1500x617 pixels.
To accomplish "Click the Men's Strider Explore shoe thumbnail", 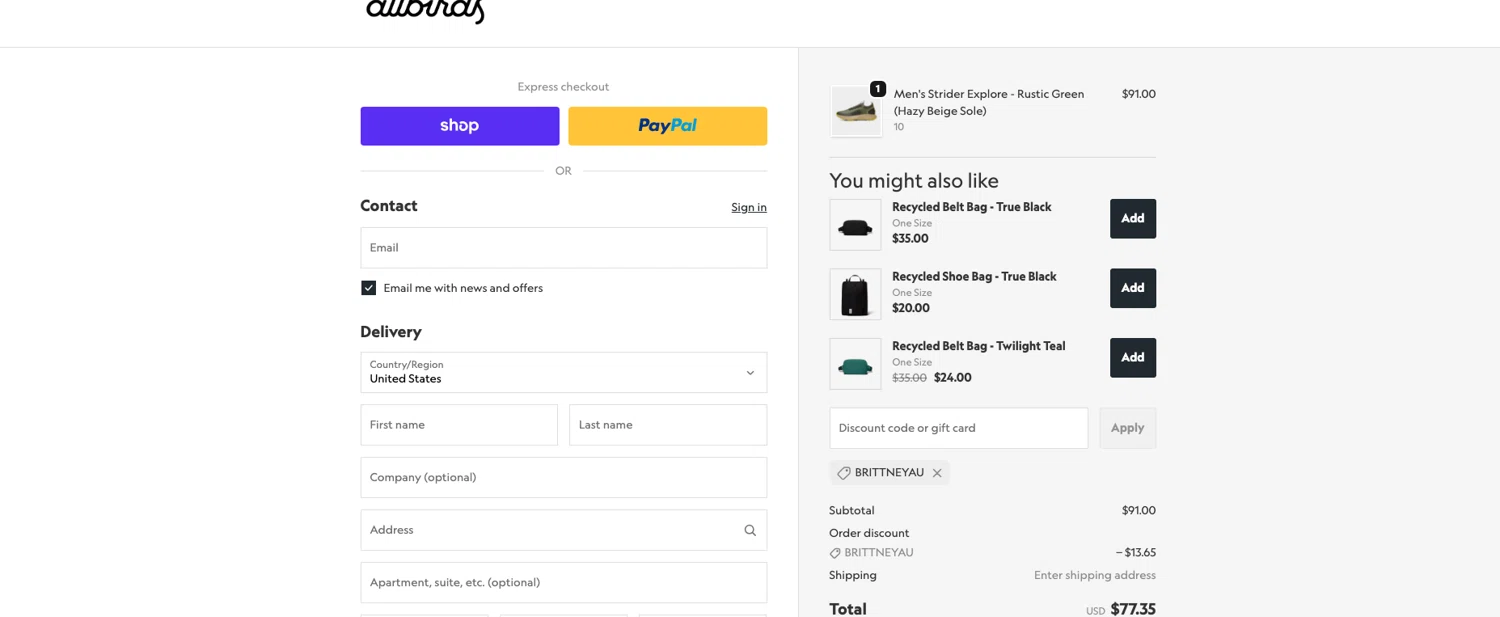I will 855,111.
